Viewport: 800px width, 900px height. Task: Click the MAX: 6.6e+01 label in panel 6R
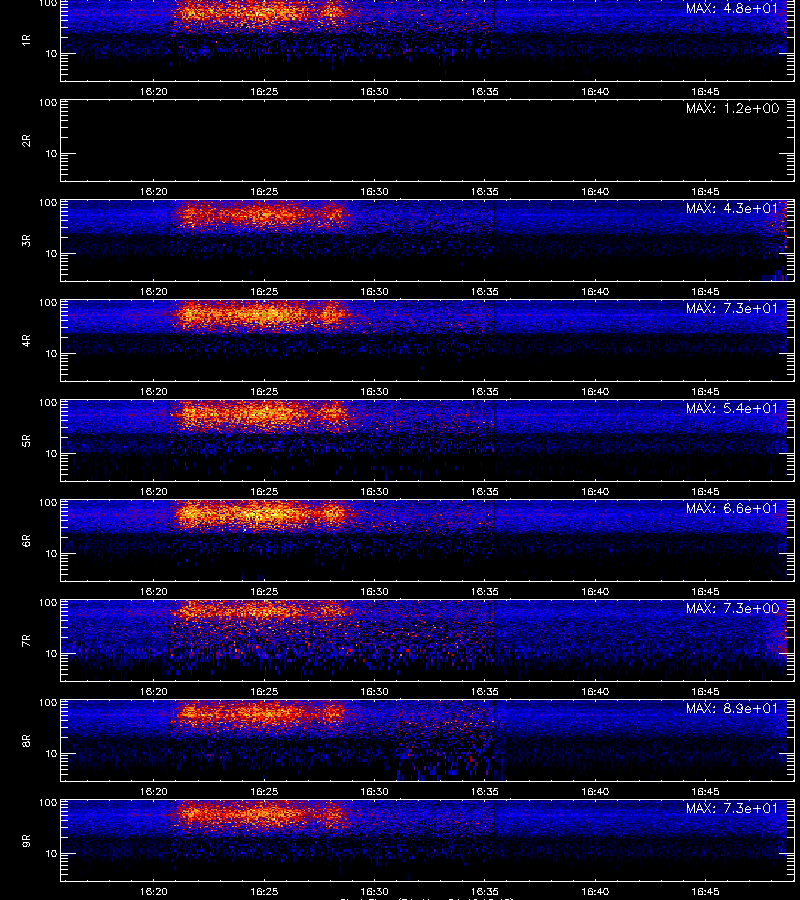732,508
